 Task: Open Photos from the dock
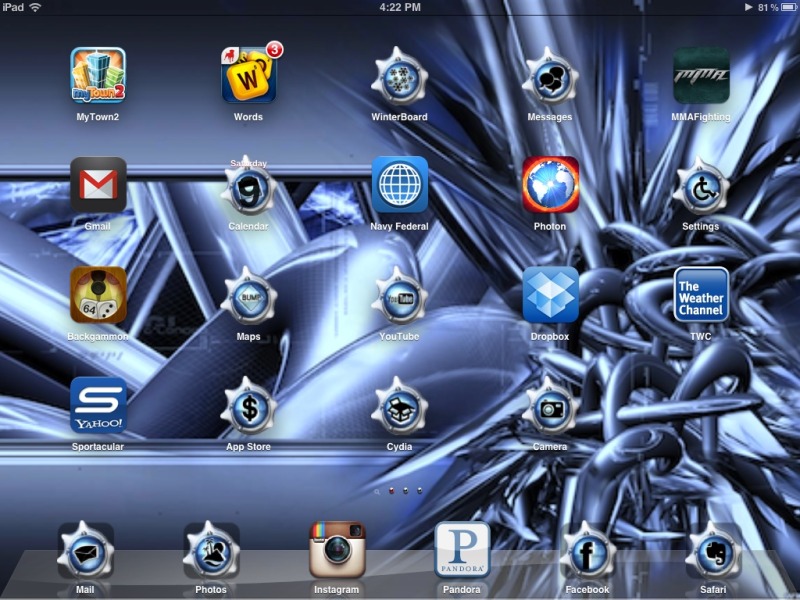click(211, 551)
